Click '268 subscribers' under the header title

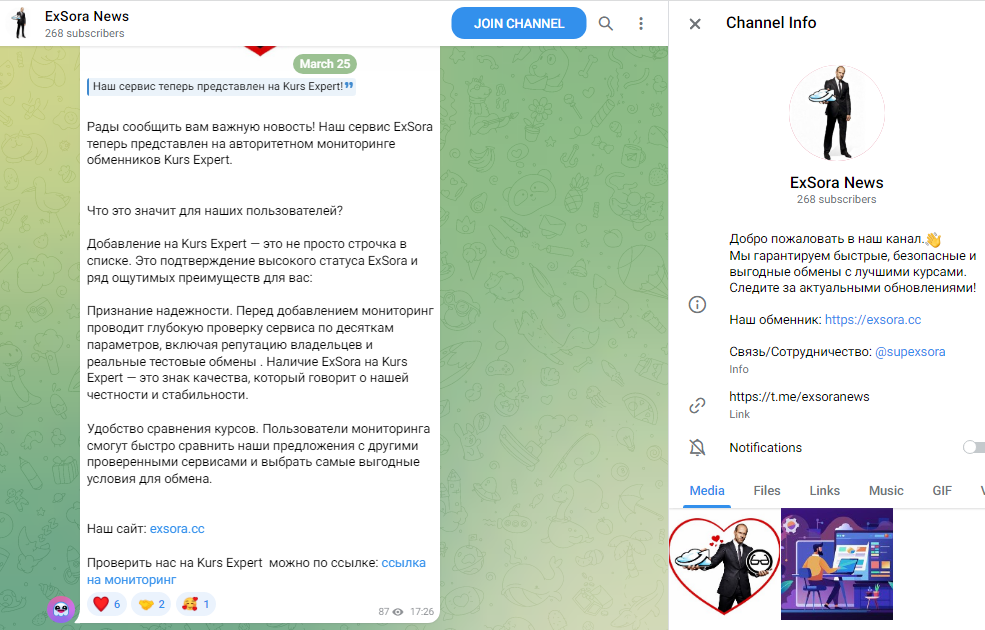(85, 33)
